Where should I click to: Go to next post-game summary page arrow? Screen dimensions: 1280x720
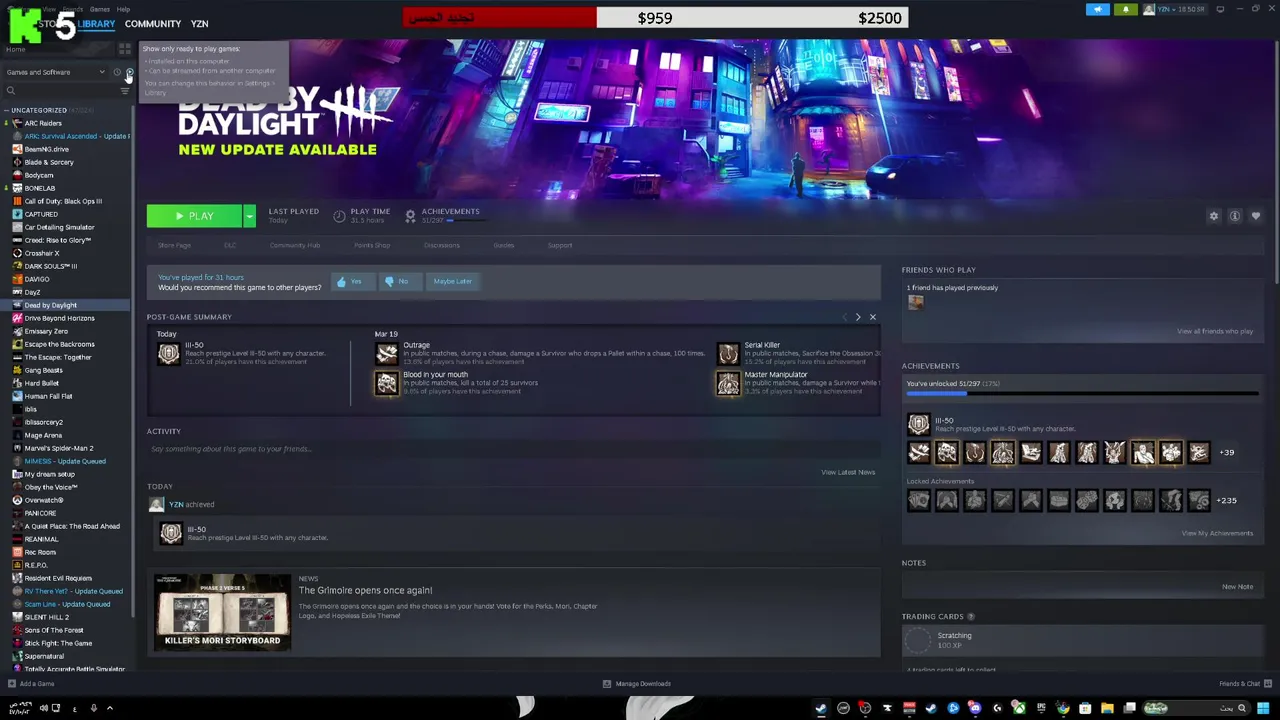coord(857,317)
